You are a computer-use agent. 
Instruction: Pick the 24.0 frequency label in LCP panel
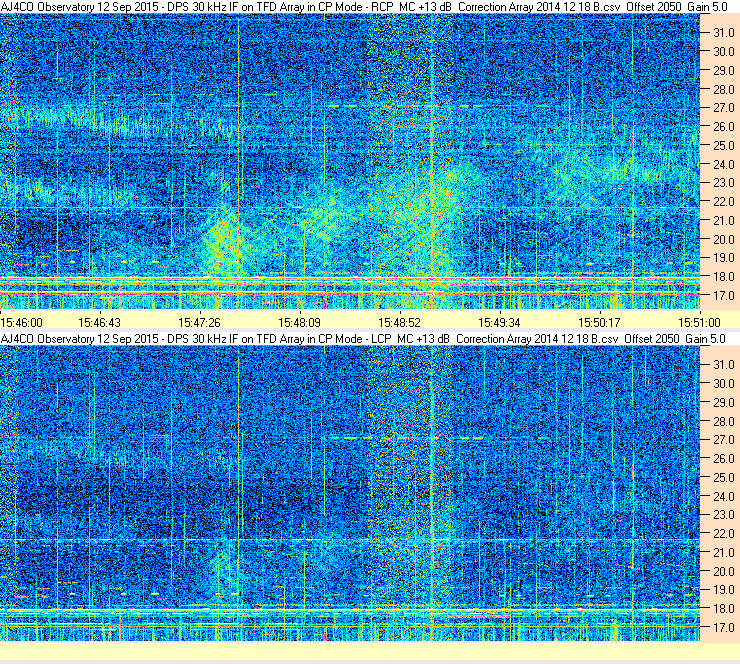coord(724,496)
